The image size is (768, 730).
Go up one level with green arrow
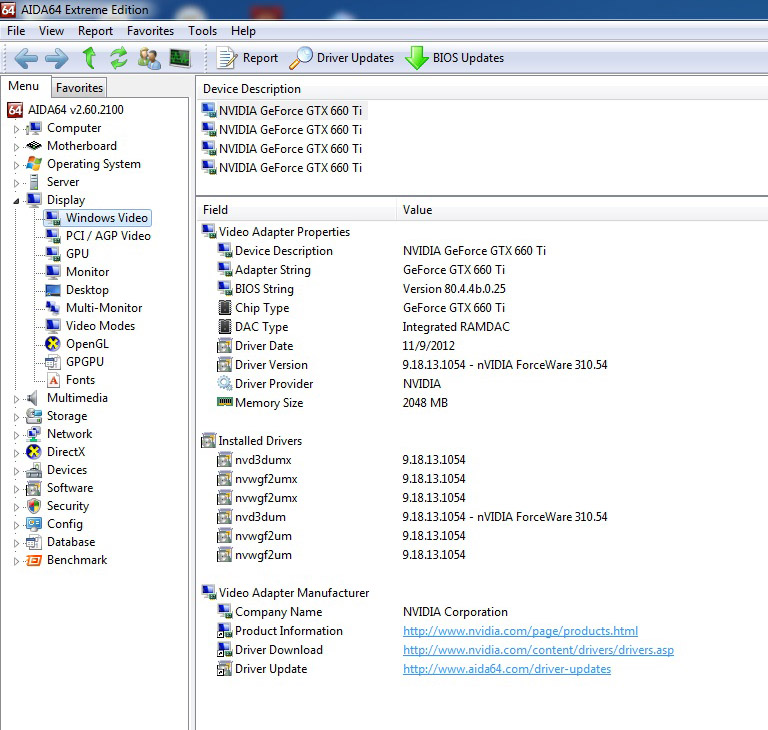[89, 58]
